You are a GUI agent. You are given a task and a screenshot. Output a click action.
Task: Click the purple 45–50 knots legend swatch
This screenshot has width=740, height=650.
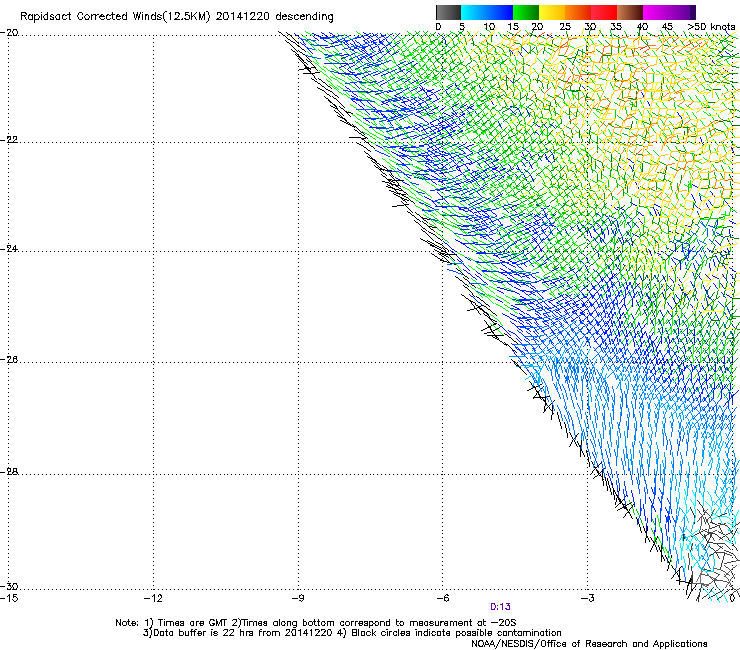pos(682,12)
